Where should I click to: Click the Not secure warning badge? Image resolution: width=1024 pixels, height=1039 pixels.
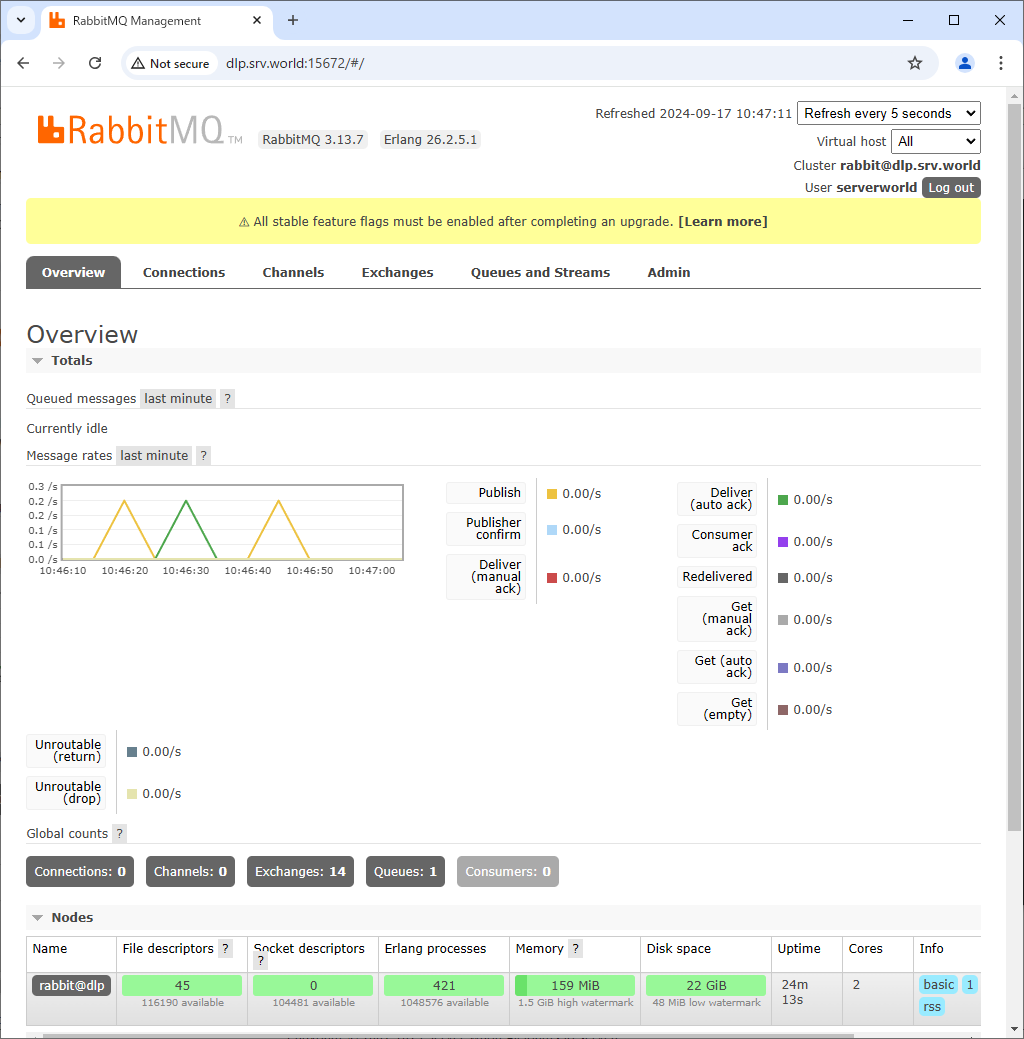click(x=170, y=64)
